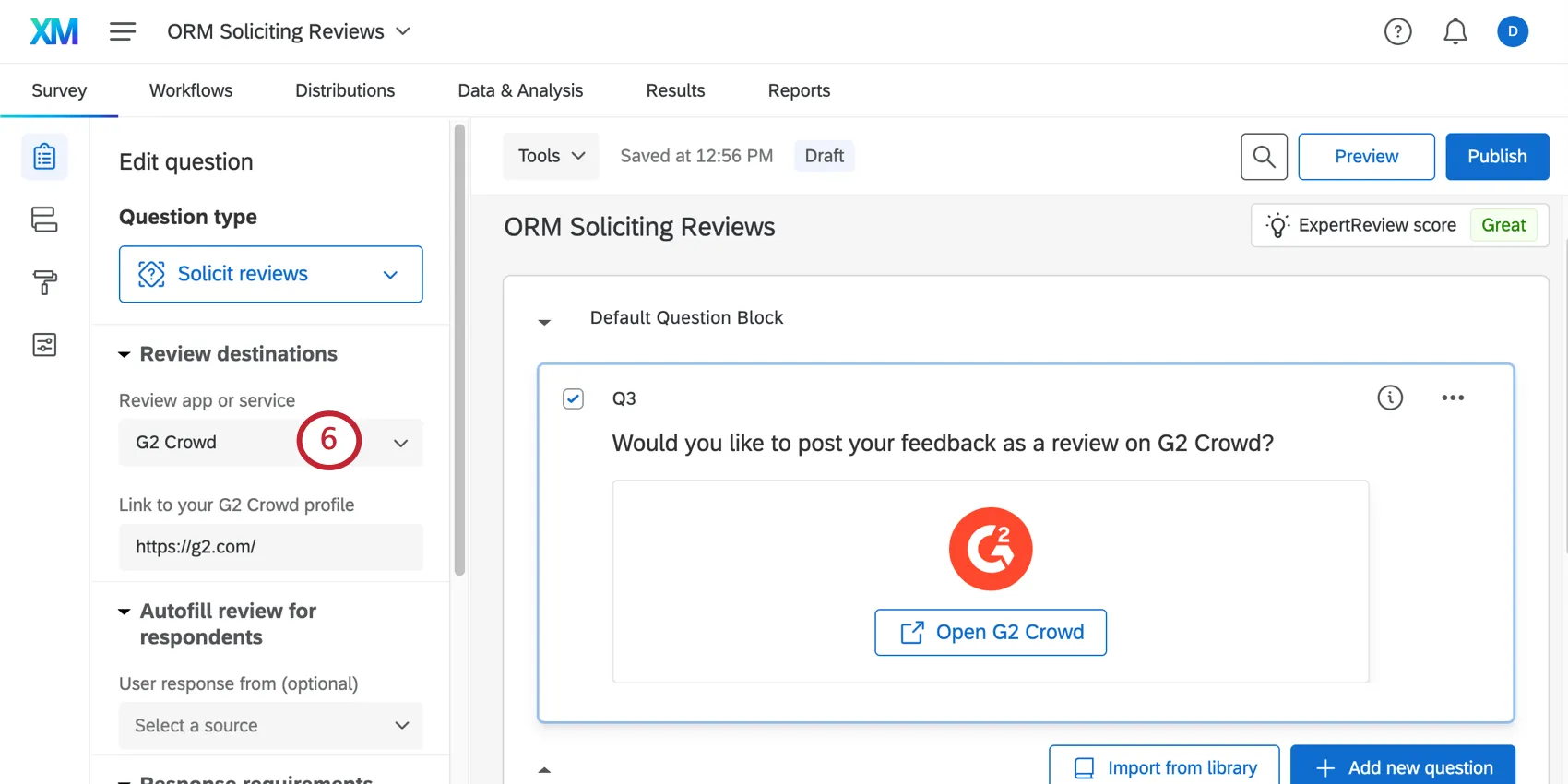The height and width of the screenshot is (784, 1568).
Task: Open Q3 info icon
Action: [x=1390, y=398]
